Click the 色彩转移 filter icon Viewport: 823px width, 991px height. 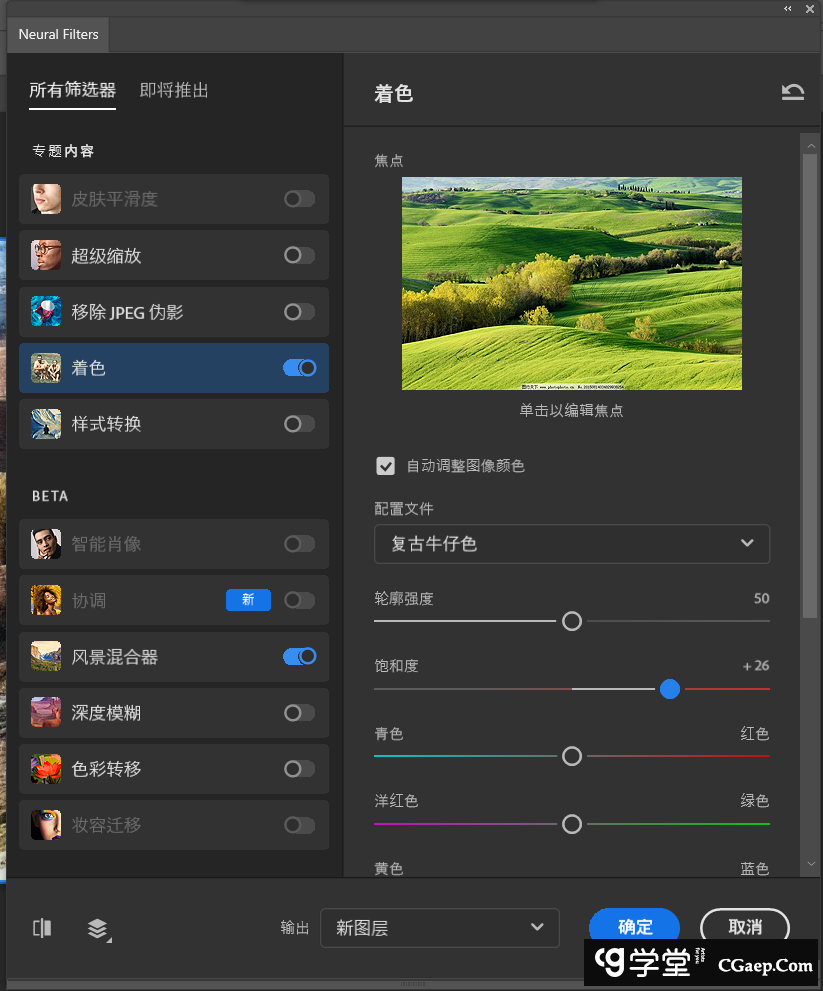click(x=46, y=769)
